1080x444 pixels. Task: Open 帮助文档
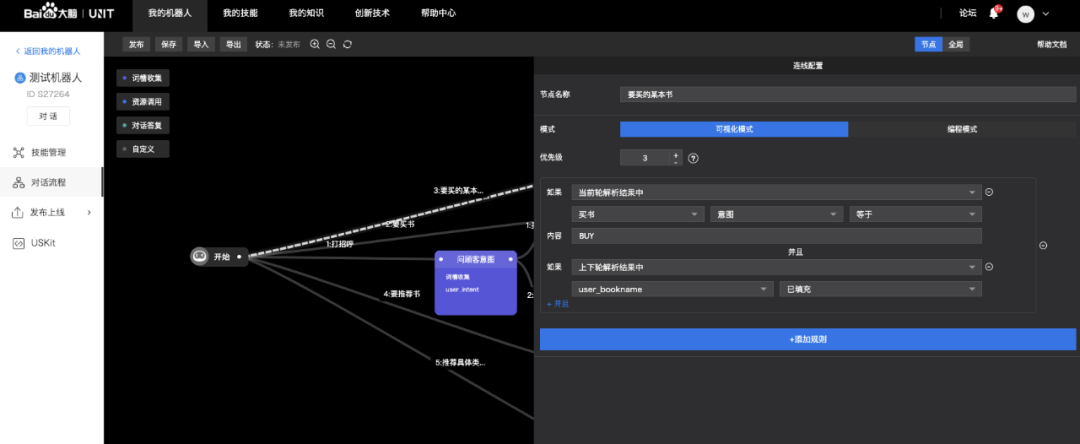point(1052,44)
